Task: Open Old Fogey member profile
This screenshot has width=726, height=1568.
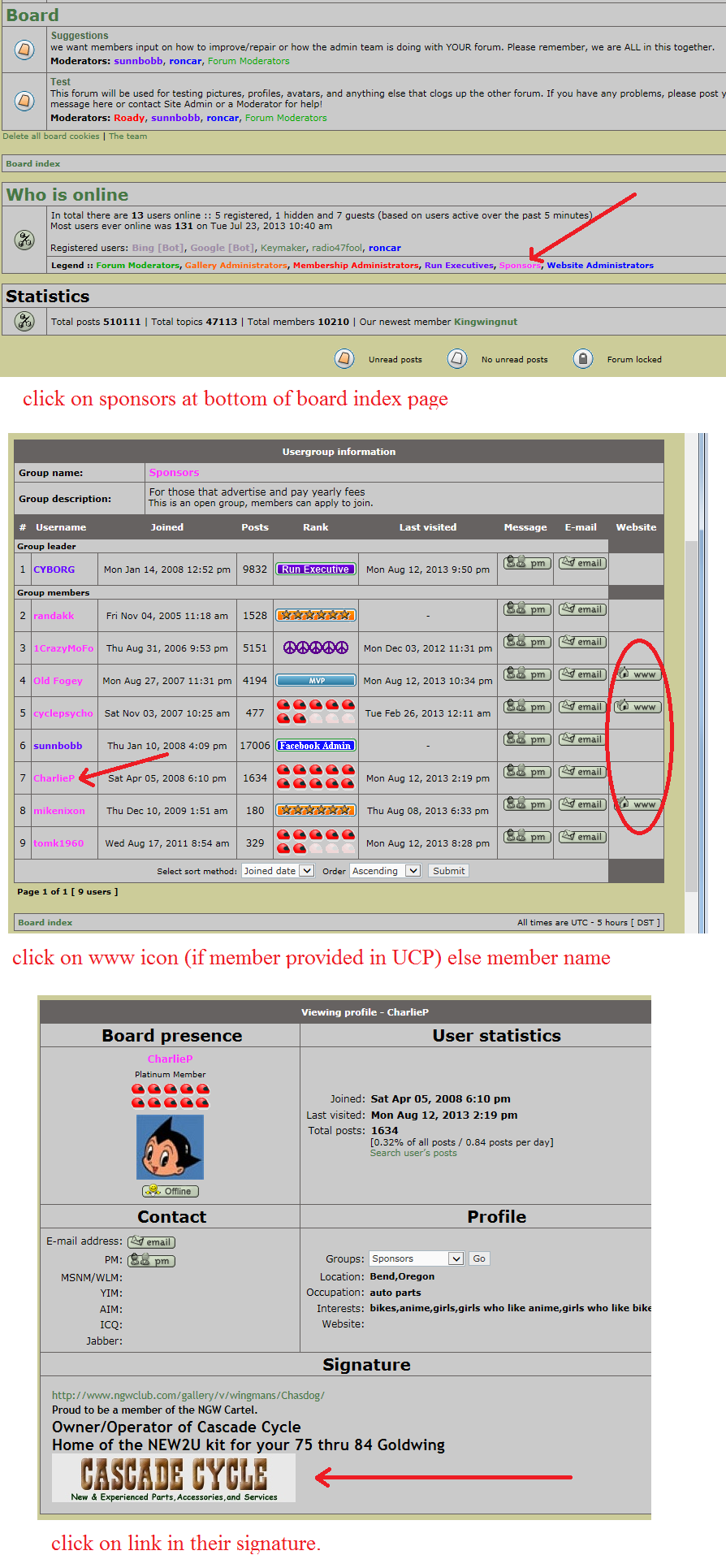Action: tap(58, 681)
